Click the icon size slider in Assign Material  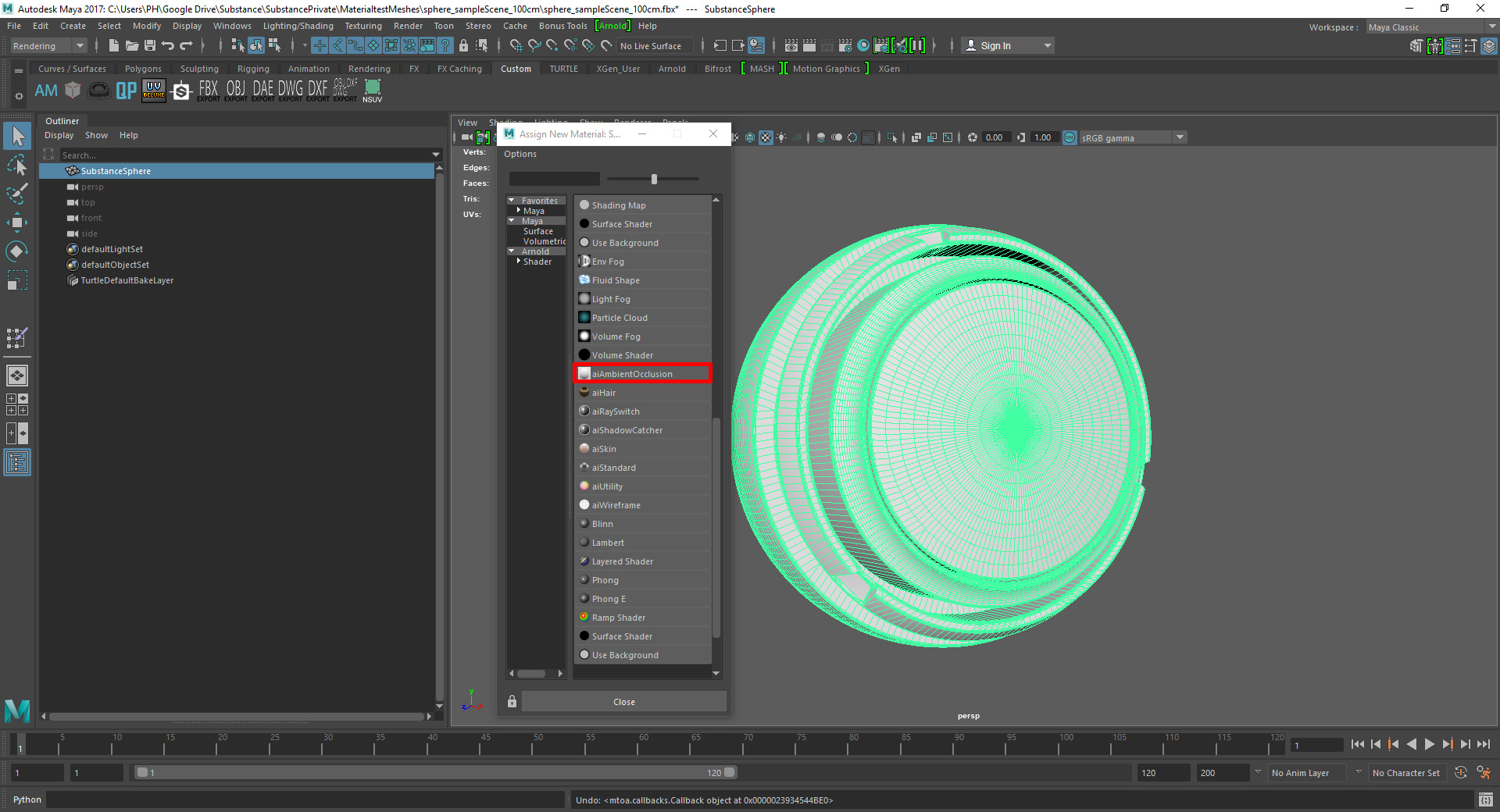tap(654, 179)
